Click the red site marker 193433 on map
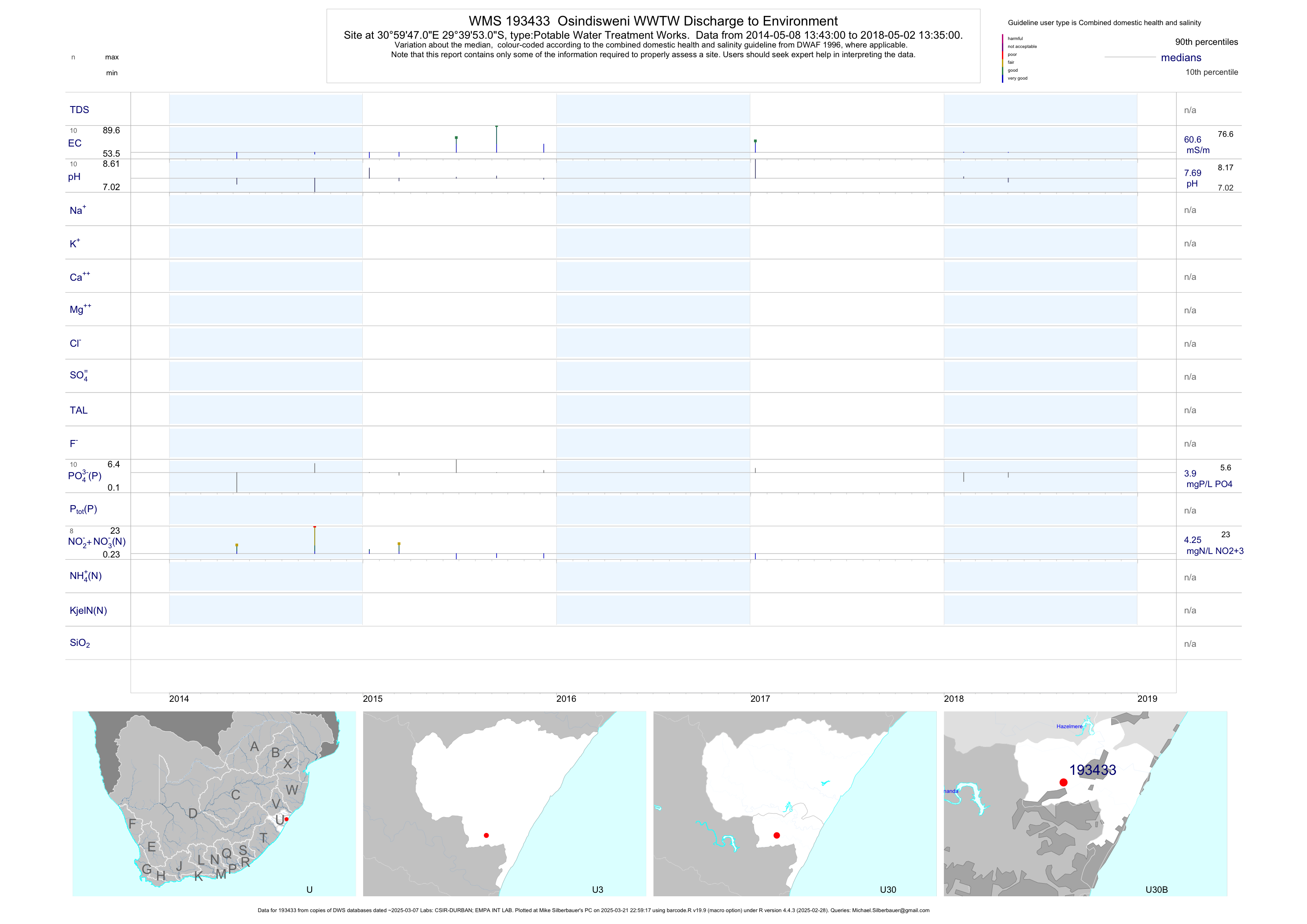The width and height of the screenshot is (1307, 924). (1063, 782)
